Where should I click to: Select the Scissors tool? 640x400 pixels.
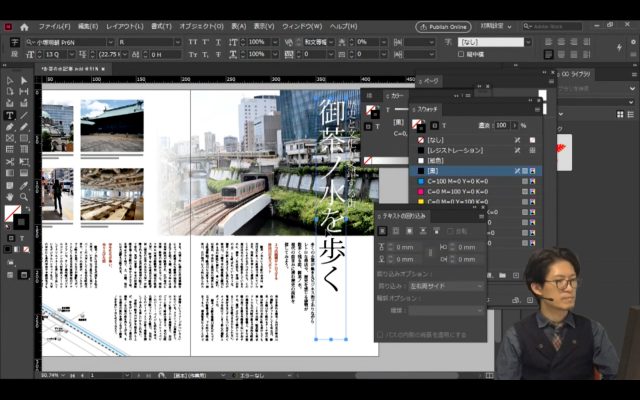10,162
